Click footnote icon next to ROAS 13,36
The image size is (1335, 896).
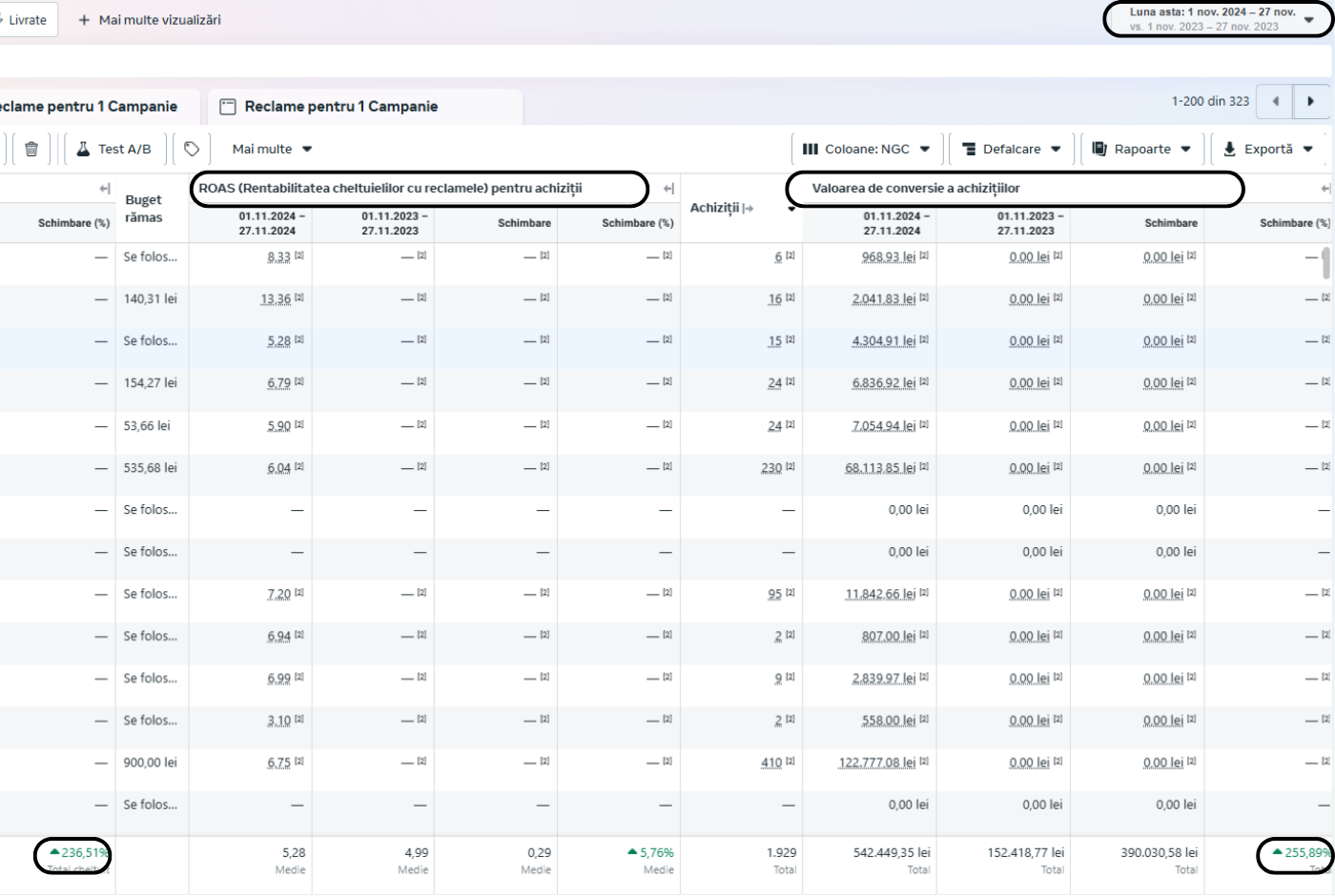[299, 297]
